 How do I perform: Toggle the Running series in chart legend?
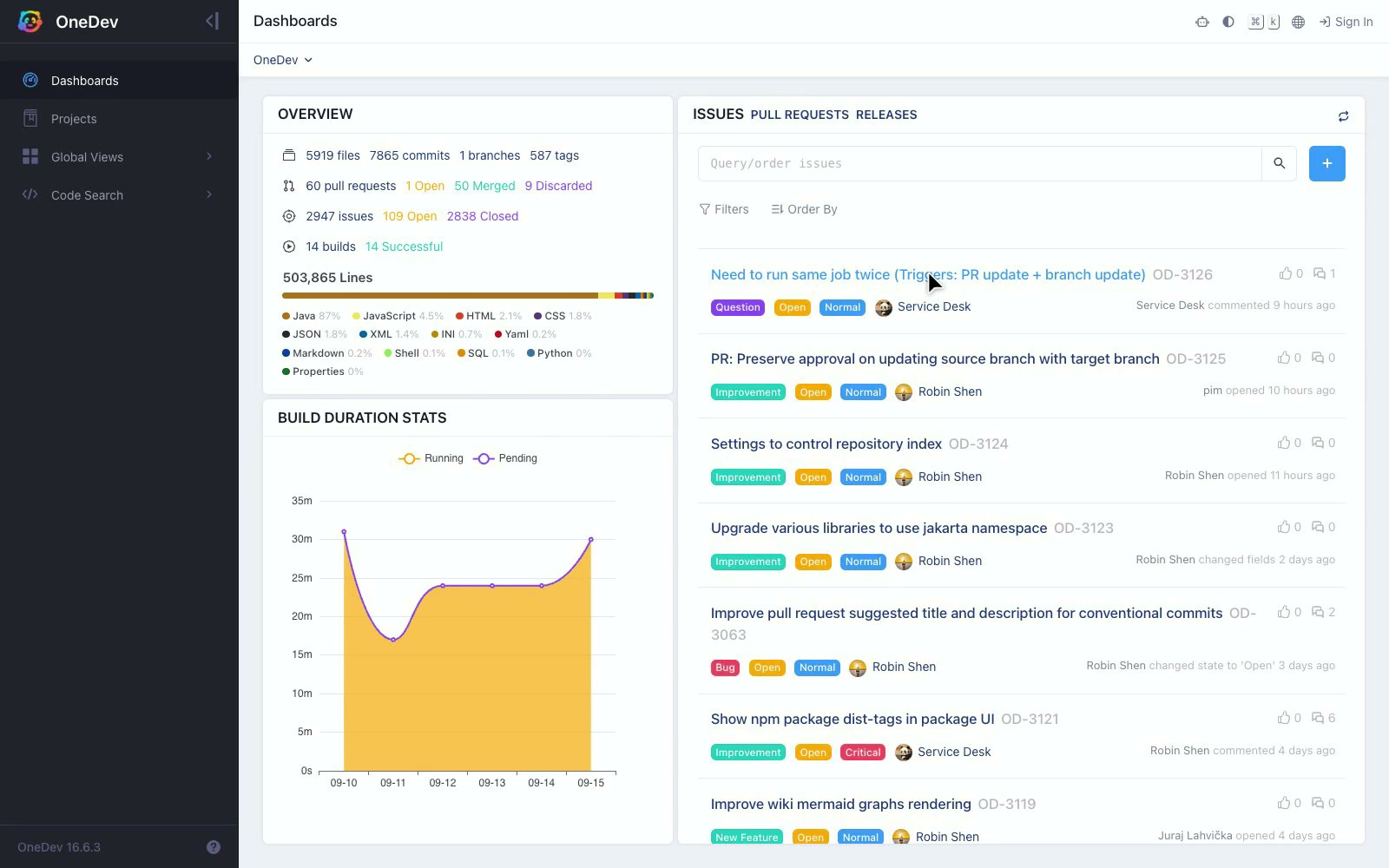[x=431, y=458]
